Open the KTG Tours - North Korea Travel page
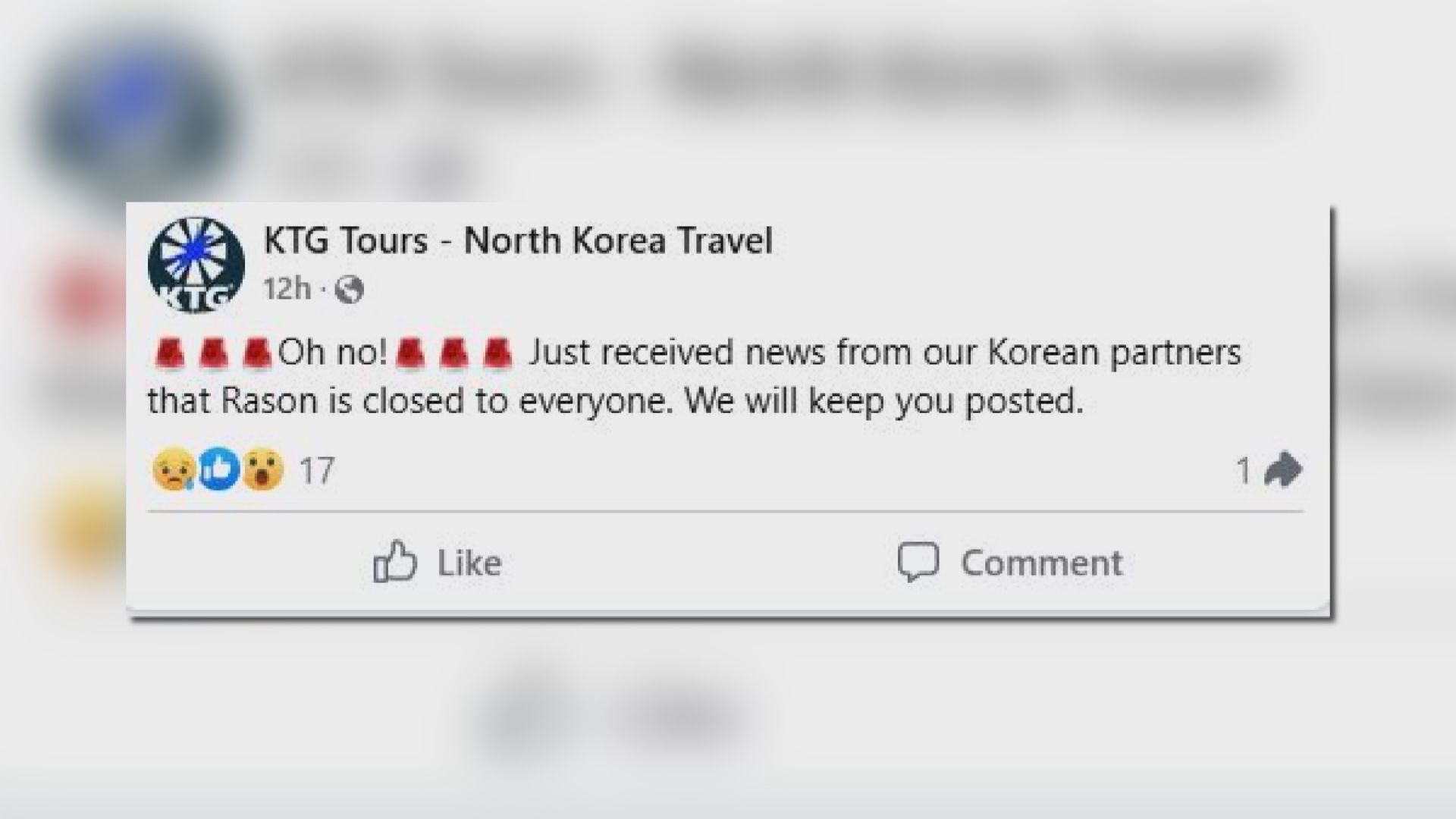 [x=518, y=241]
